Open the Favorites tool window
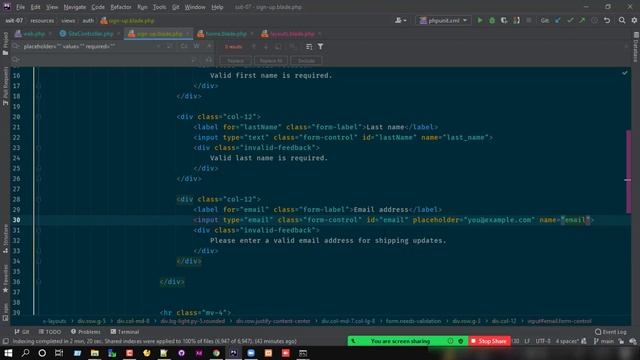The height and width of the screenshot is (360, 640). (x=5, y=279)
